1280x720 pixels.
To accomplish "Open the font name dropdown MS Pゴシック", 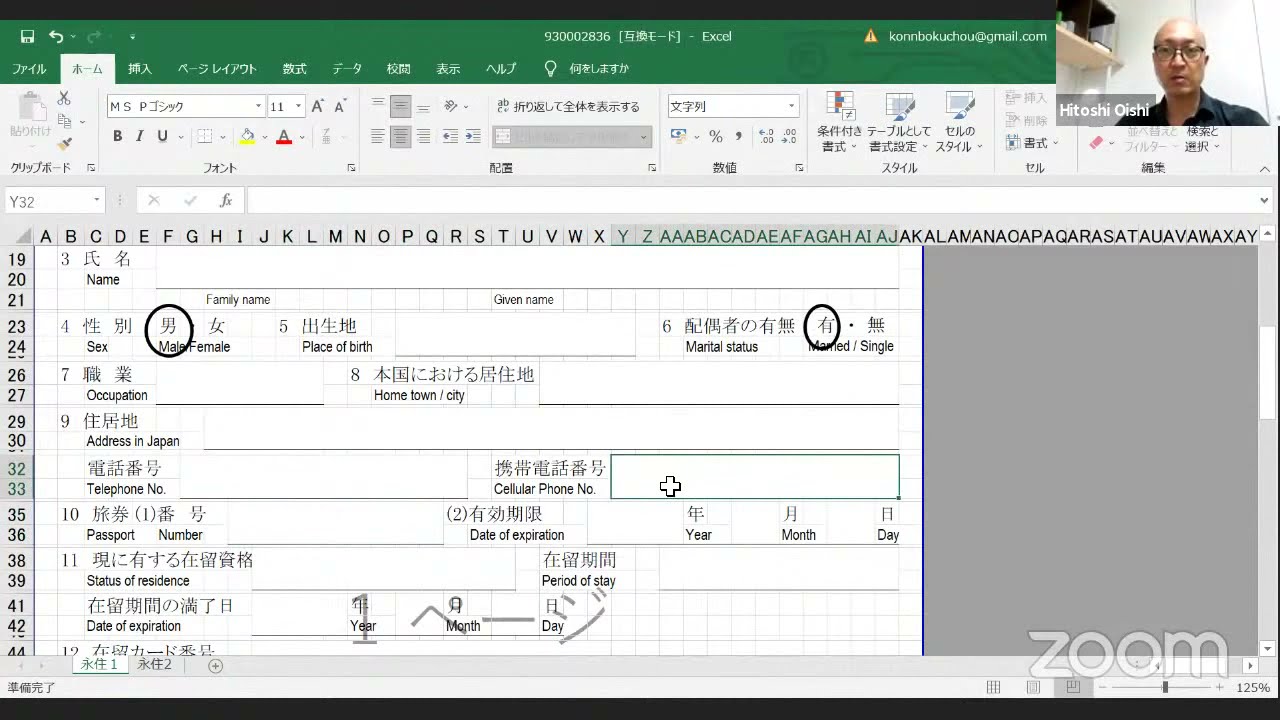I will (x=258, y=106).
